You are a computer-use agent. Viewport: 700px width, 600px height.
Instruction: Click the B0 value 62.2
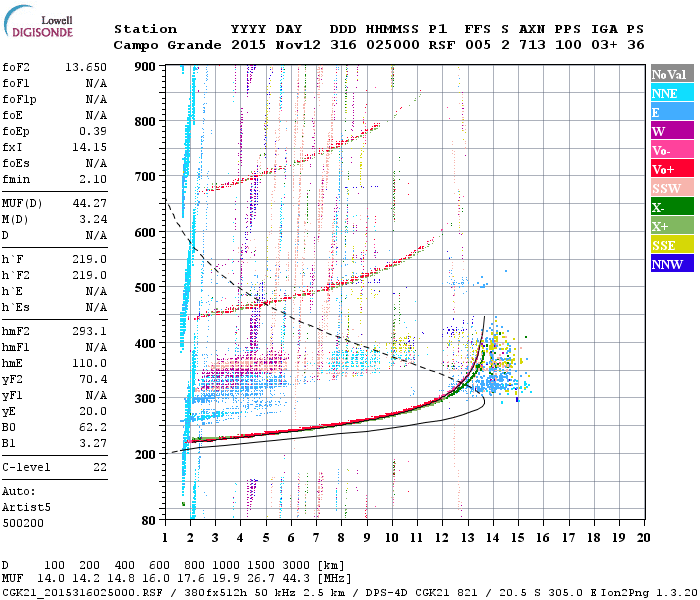(x=93, y=428)
